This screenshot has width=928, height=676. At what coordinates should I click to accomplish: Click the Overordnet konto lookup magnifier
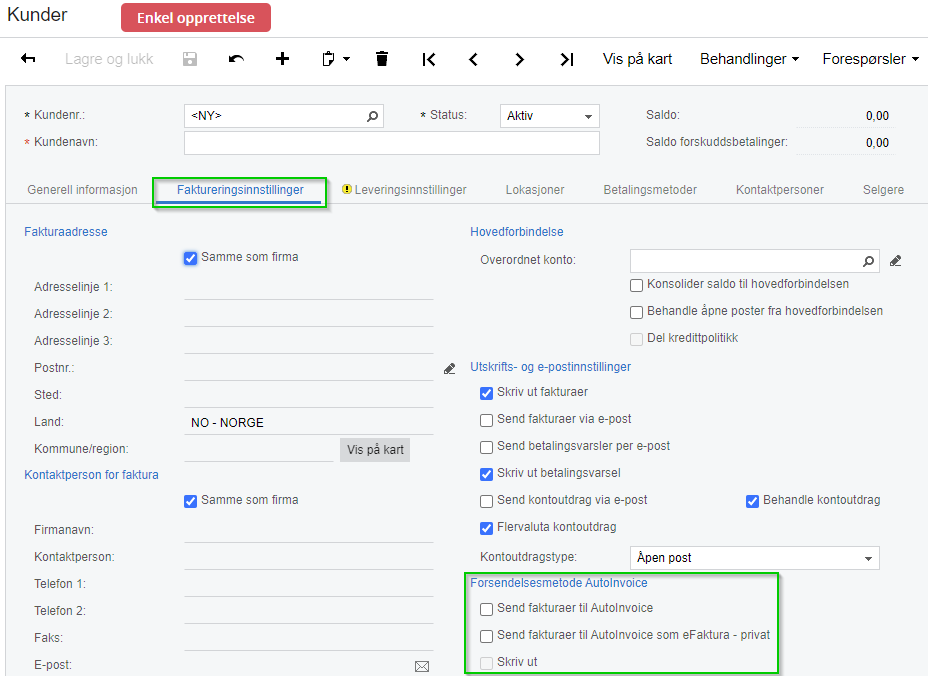point(868,261)
